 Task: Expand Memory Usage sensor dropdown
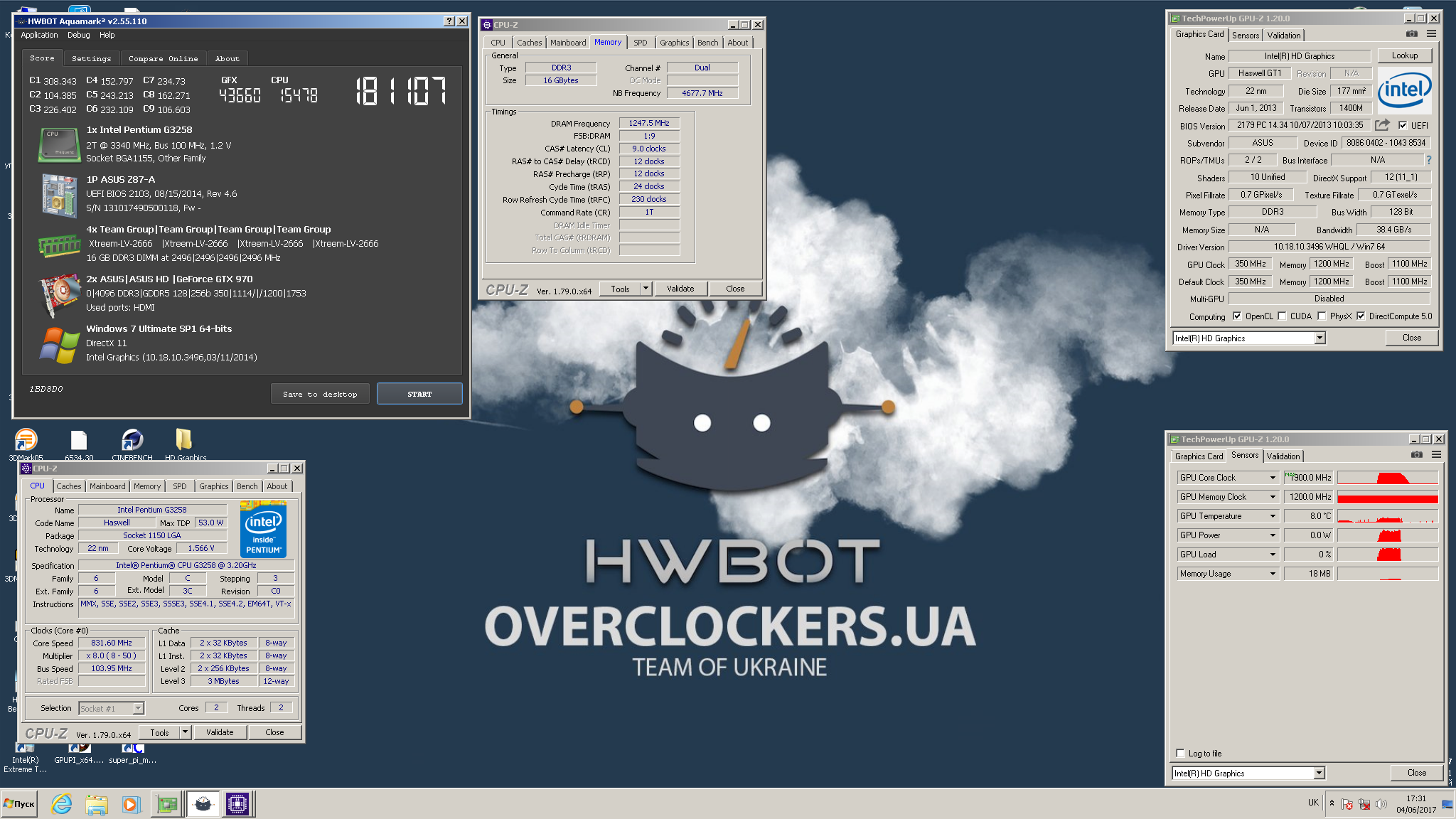click(x=1273, y=574)
